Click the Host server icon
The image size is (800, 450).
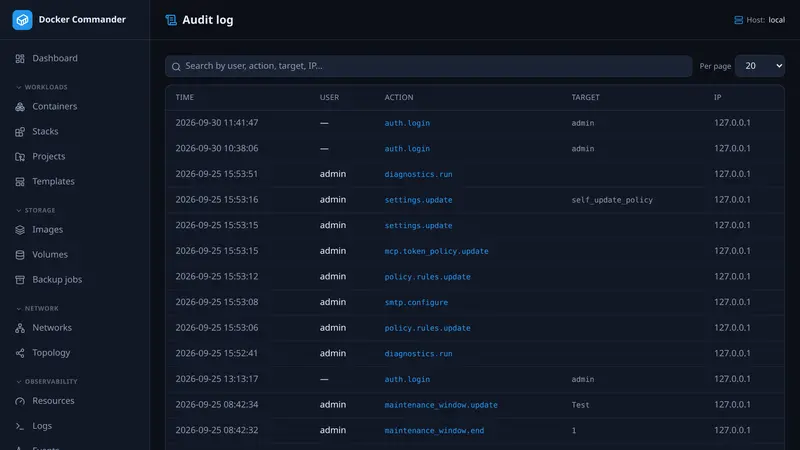point(738,20)
